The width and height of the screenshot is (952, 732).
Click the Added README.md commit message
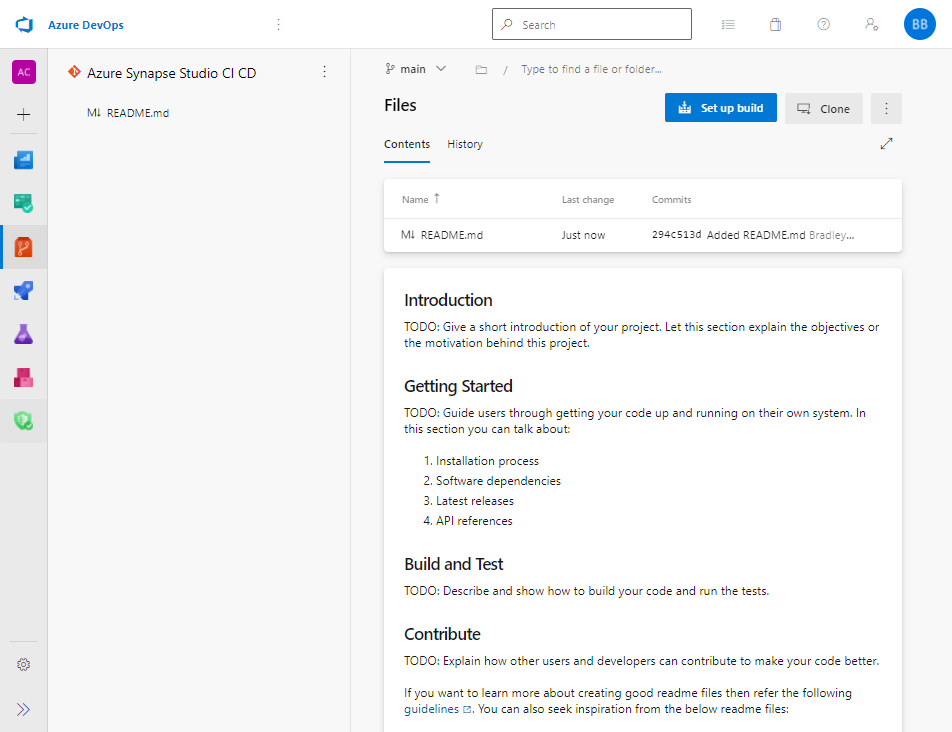pyautogui.click(x=756, y=235)
